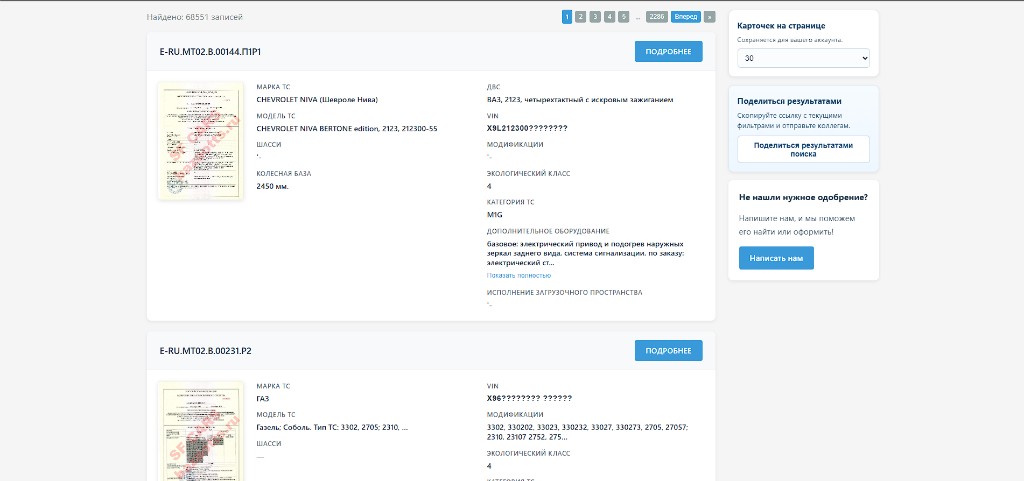Click CHEVROLET NIVA (Шевроле Нива) brand text
Screen dimensions: 1024x481
317,100
